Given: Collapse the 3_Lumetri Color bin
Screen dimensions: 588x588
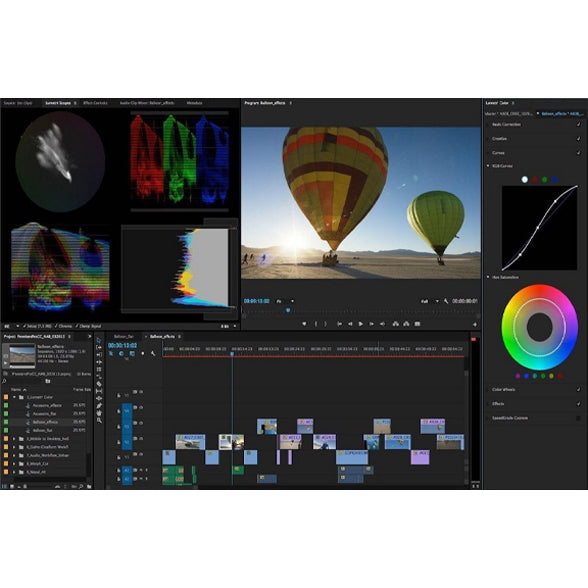Looking at the screenshot, I should (14, 397).
